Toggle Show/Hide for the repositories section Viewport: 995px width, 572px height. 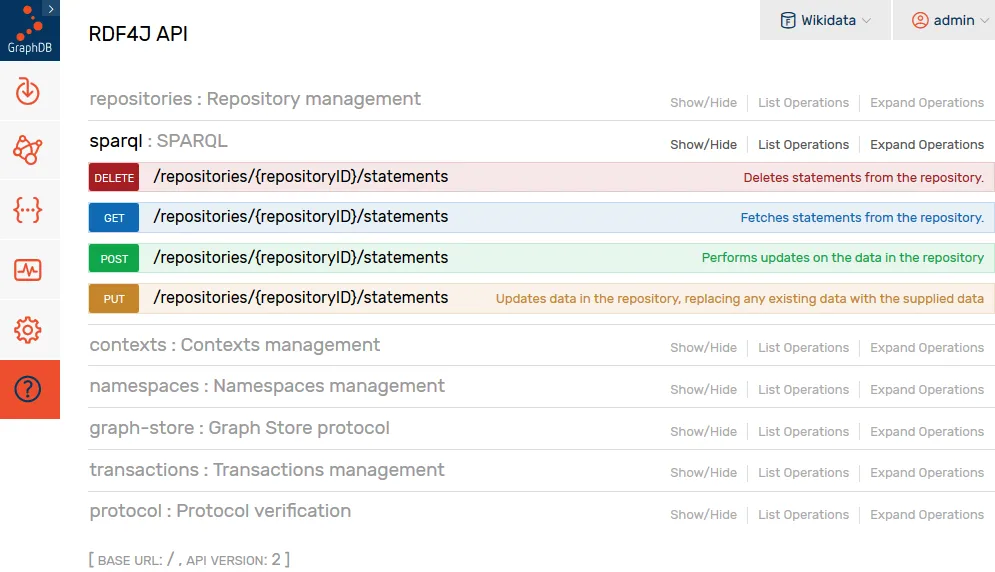(x=703, y=103)
